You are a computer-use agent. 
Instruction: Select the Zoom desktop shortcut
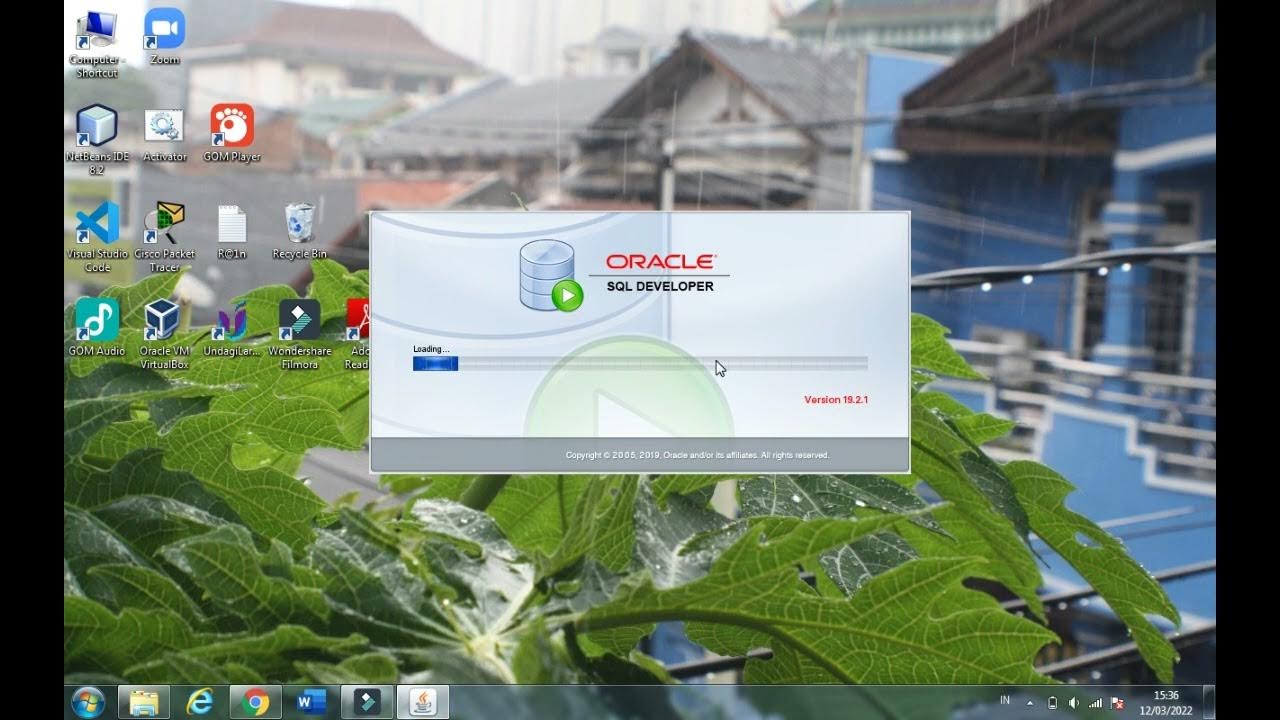click(x=164, y=37)
